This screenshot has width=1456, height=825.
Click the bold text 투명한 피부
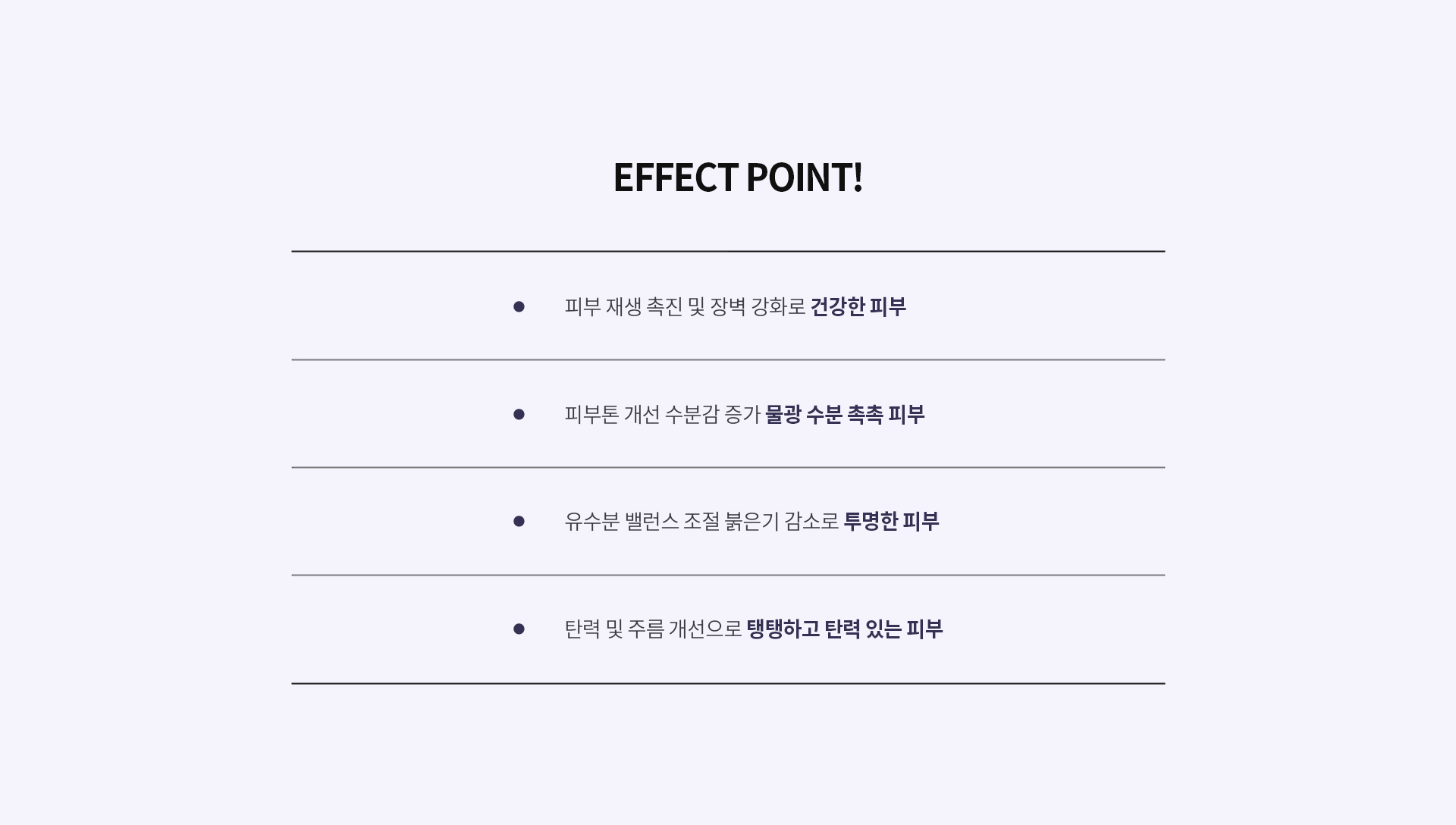pyautogui.click(x=891, y=521)
